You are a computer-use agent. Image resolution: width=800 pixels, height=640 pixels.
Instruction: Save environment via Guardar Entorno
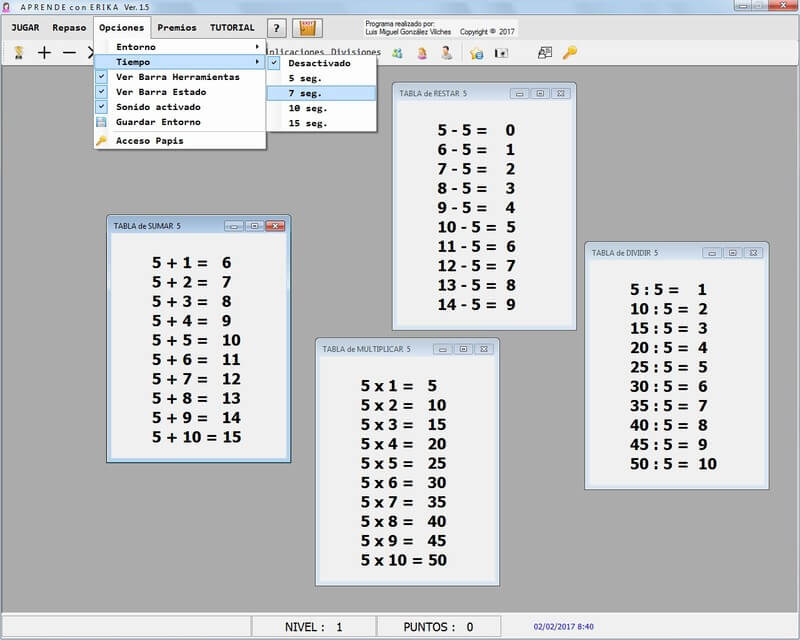pyautogui.click(x=158, y=122)
